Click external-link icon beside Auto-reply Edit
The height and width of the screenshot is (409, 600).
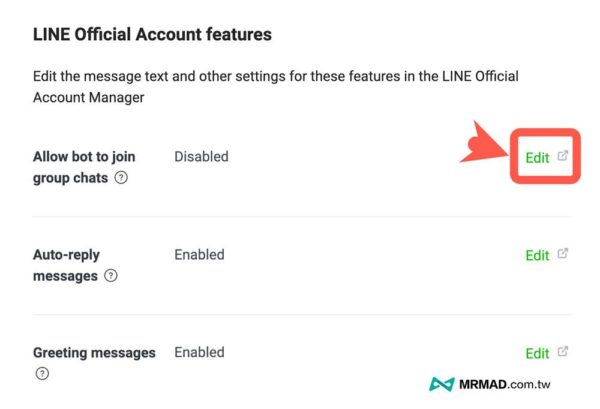(x=563, y=254)
